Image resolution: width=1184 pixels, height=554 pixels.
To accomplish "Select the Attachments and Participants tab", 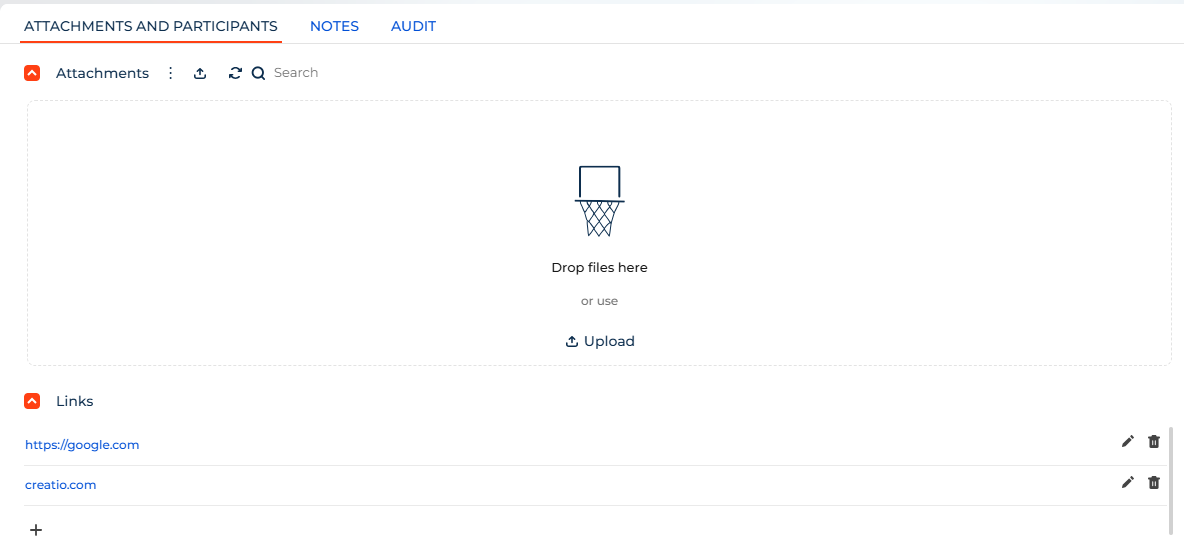I will tap(151, 26).
